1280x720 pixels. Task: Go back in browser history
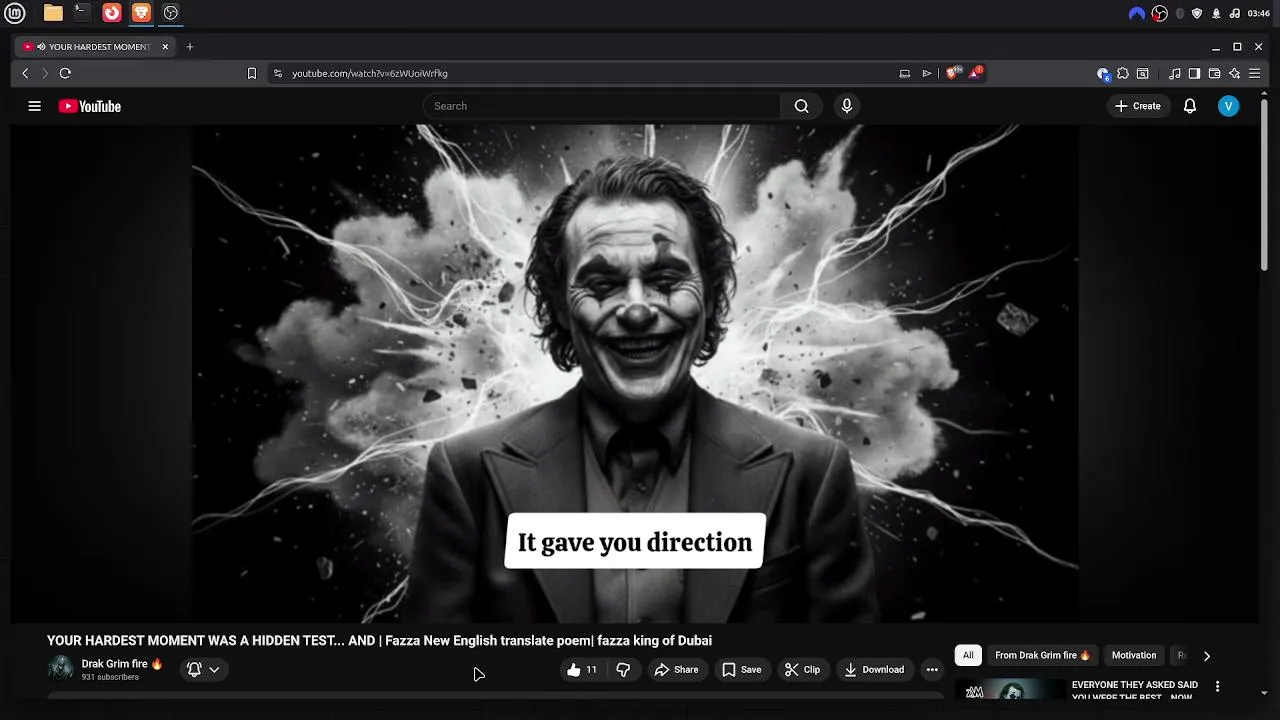(26, 73)
